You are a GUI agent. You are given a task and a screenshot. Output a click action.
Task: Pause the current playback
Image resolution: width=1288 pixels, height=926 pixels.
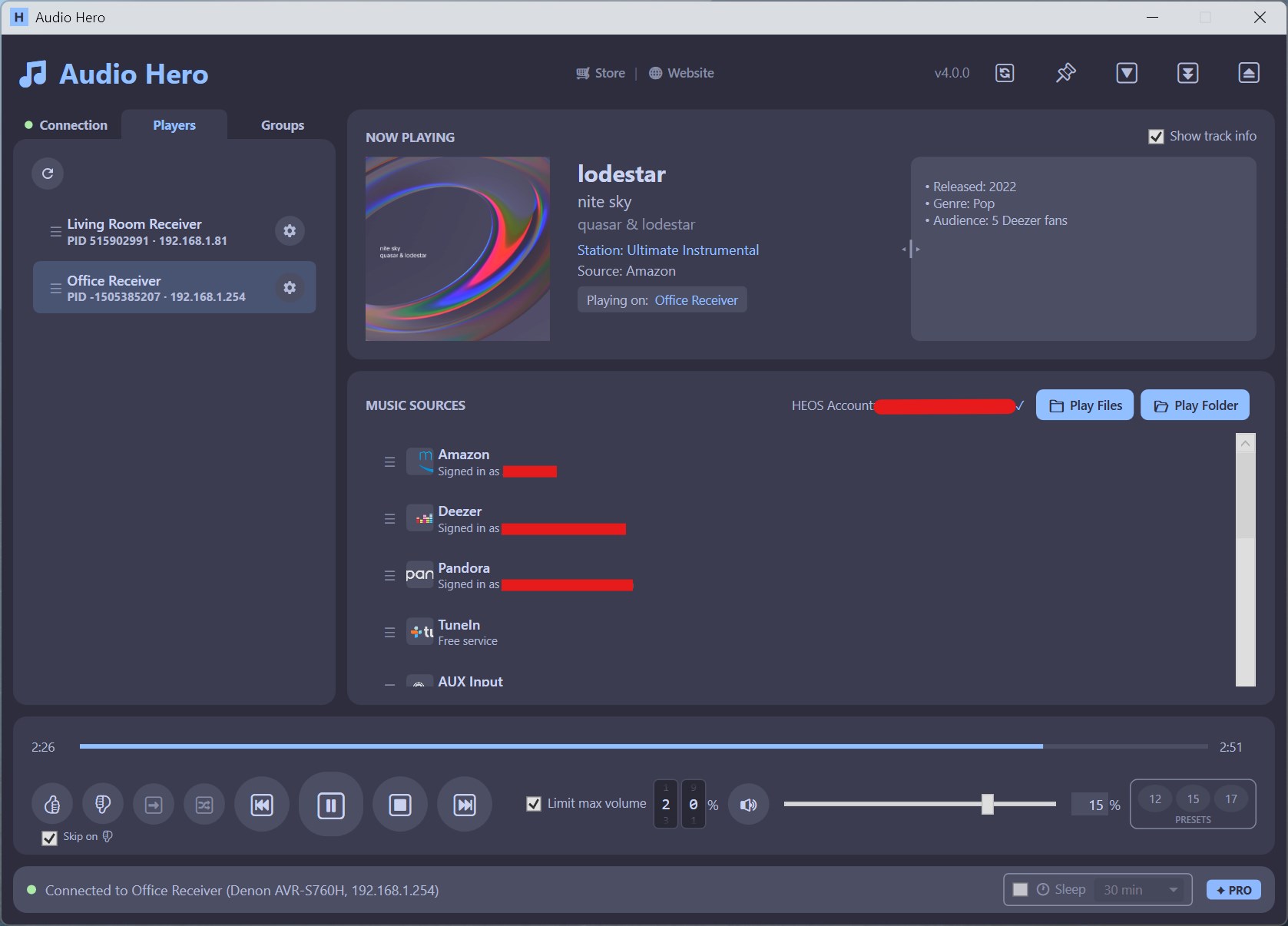[x=331, y=805]
